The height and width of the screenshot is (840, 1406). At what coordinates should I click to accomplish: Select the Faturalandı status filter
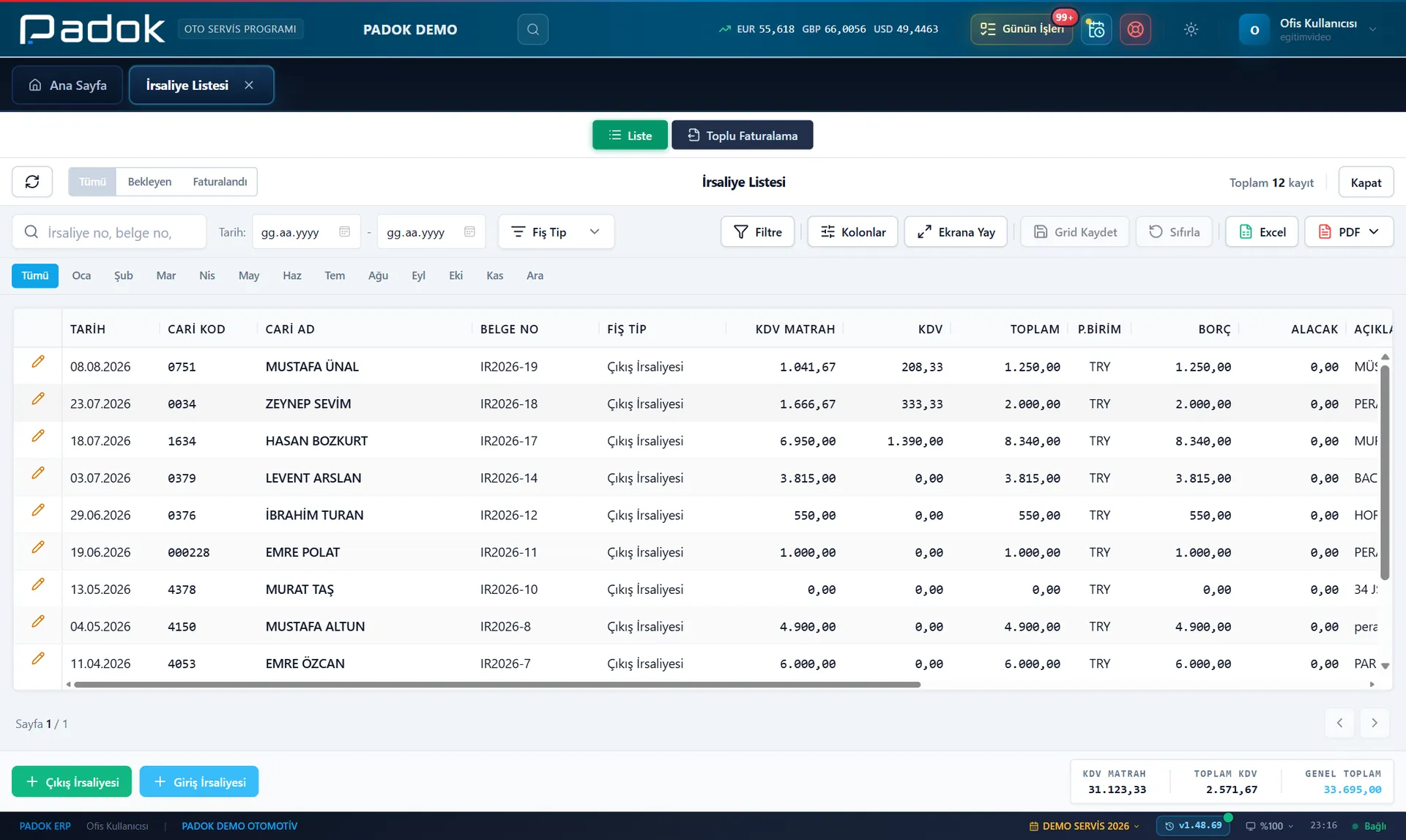[x=220, y=182]
